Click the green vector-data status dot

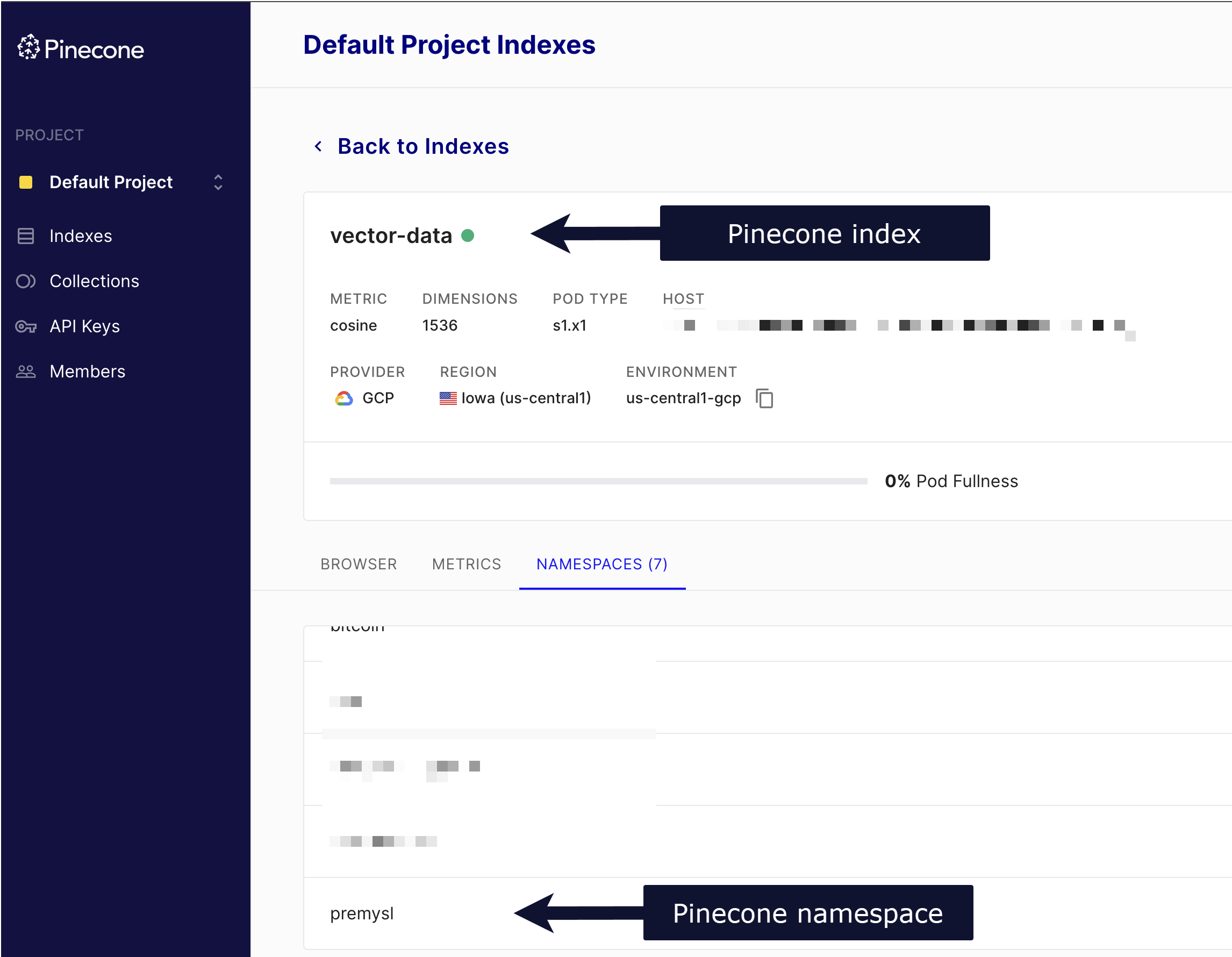click(468, 235)
